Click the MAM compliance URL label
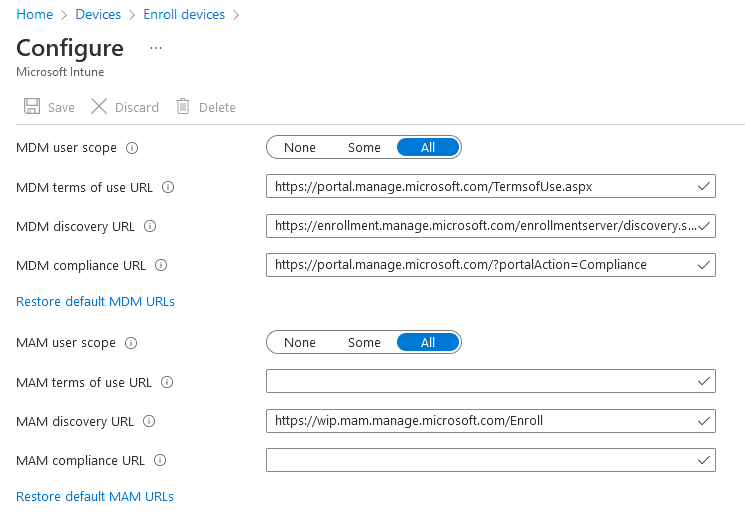Screen dimensions: 745x522 tap(80, 460)
